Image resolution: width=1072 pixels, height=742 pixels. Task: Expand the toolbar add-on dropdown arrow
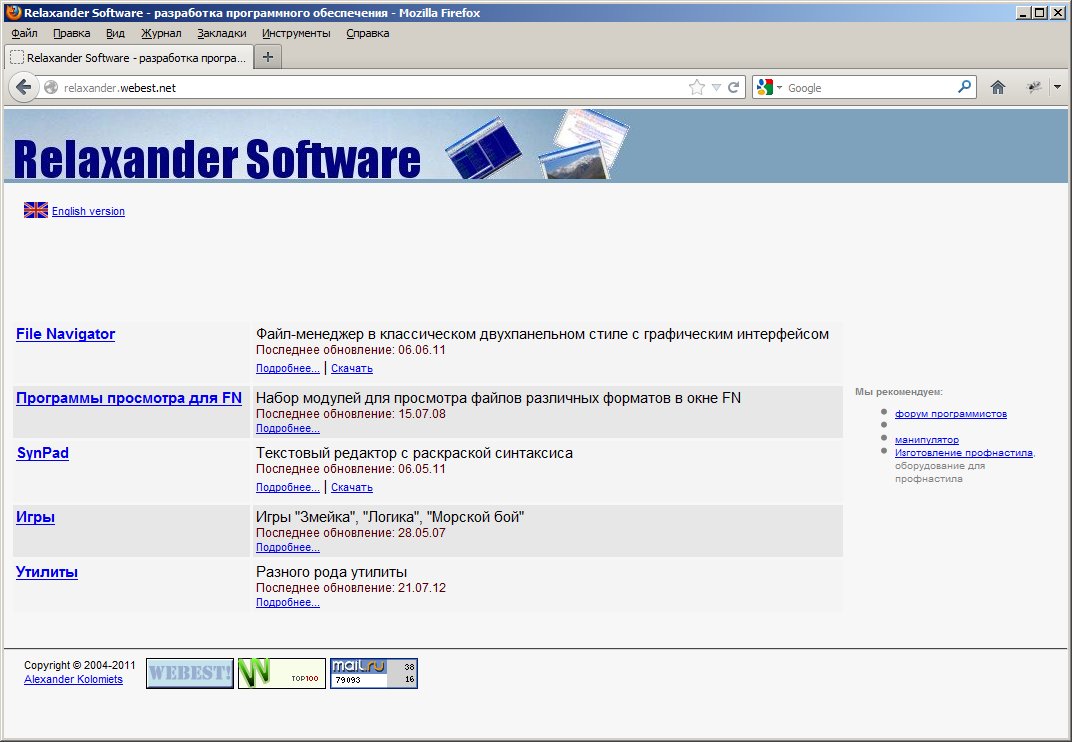click(1057, 88)
